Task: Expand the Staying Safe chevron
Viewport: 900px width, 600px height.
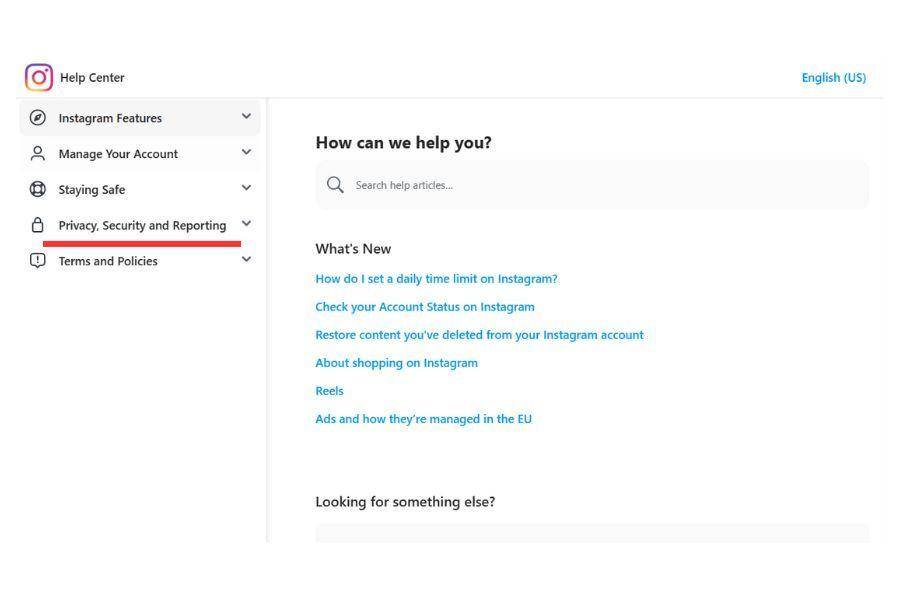Action: tap(246, 188)
